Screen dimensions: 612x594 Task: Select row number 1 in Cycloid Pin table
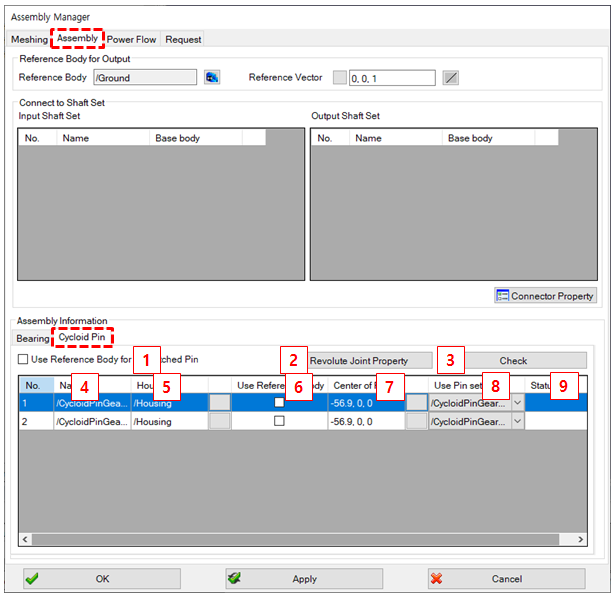[36, 403]
